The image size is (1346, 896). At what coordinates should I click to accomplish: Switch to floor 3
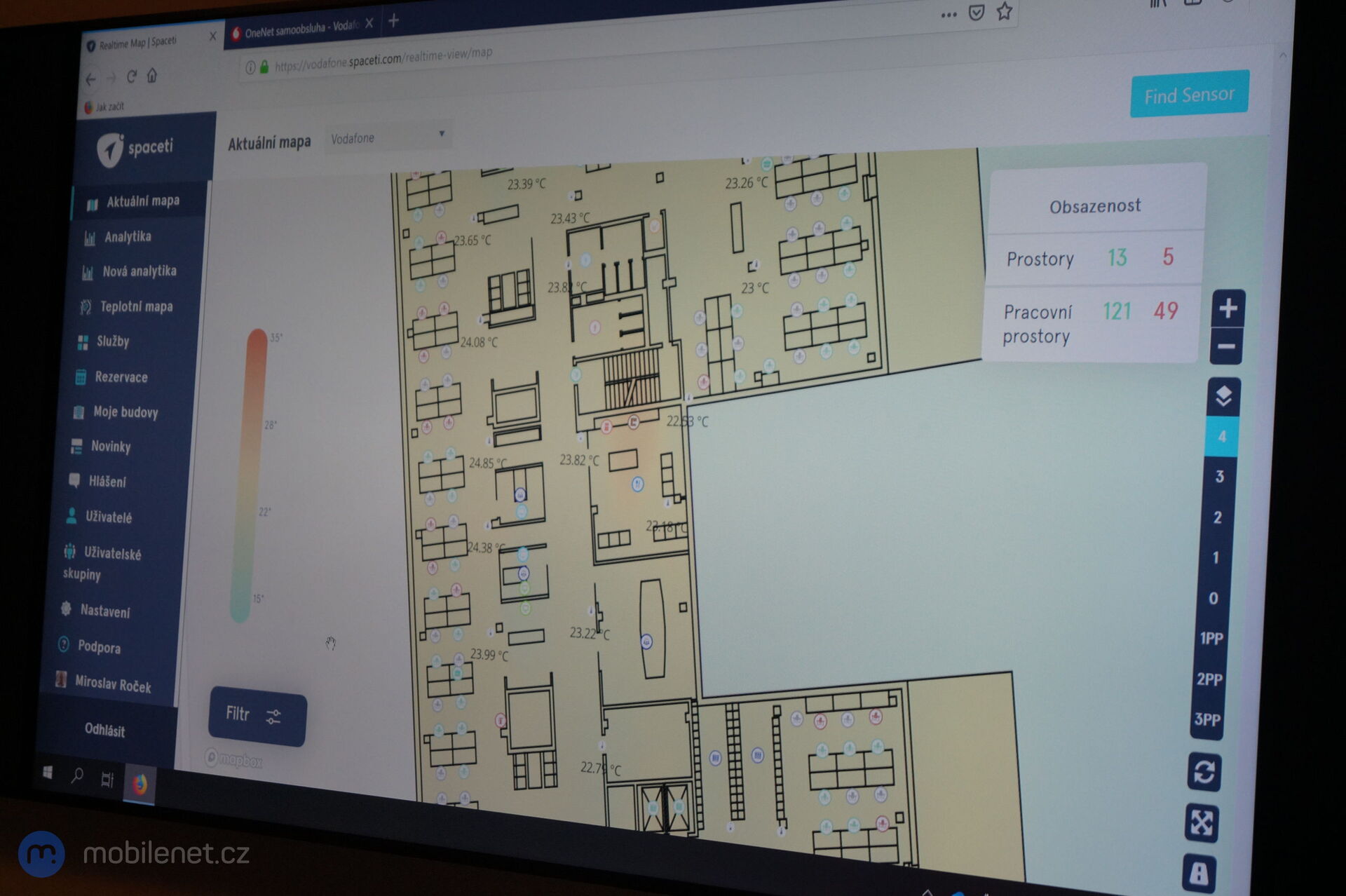click(1219, 477)
